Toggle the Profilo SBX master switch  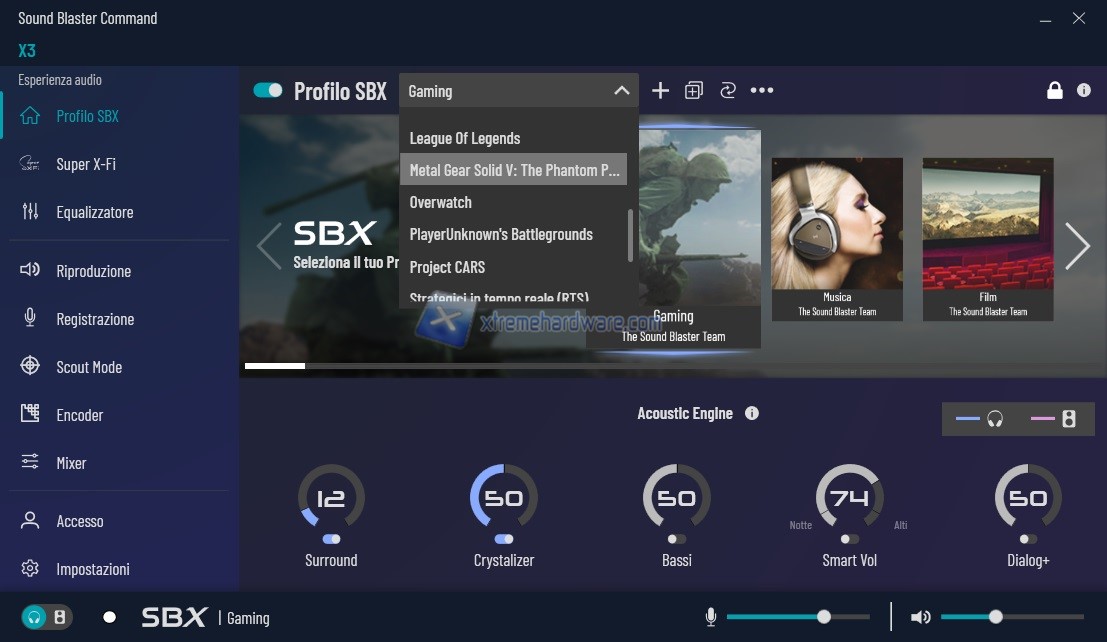[x=268, y=91]
